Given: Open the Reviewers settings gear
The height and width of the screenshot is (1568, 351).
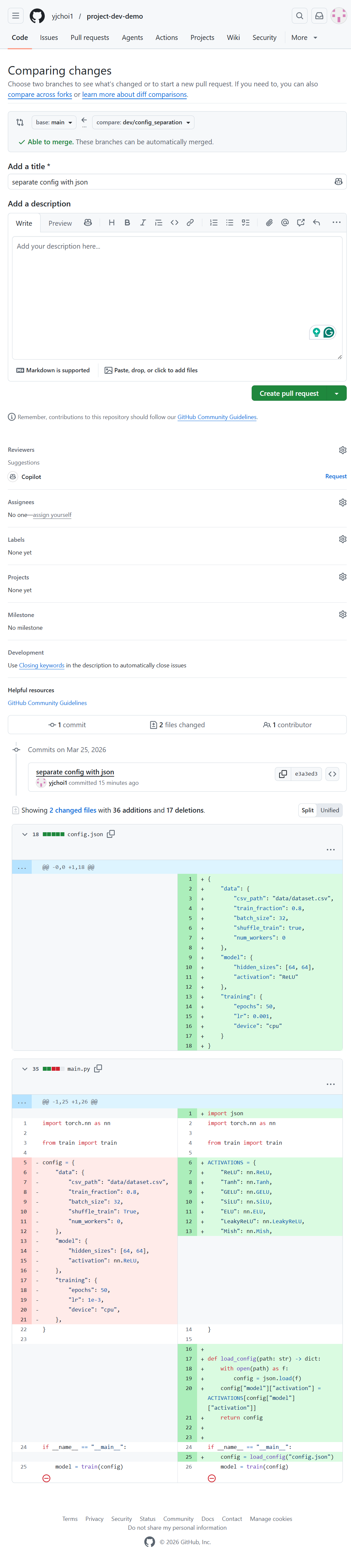Looking at the screenshot, I should (x=343, y=450).
